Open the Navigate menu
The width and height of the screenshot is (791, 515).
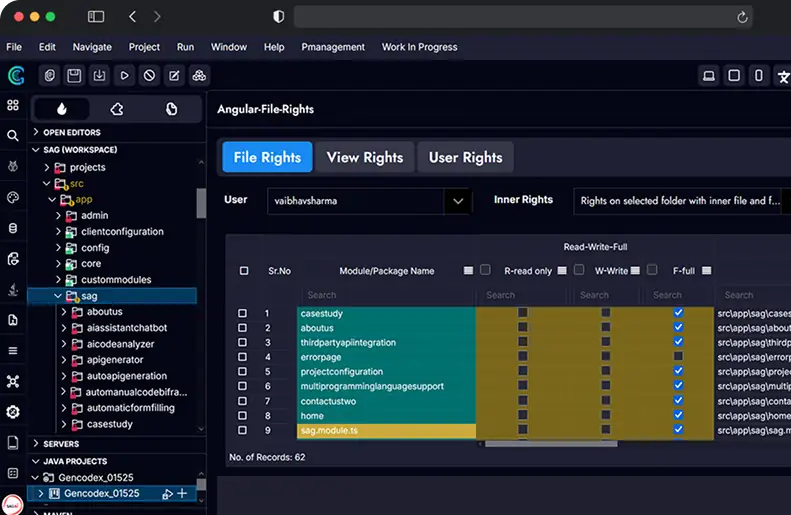click(x=92, y=47)
